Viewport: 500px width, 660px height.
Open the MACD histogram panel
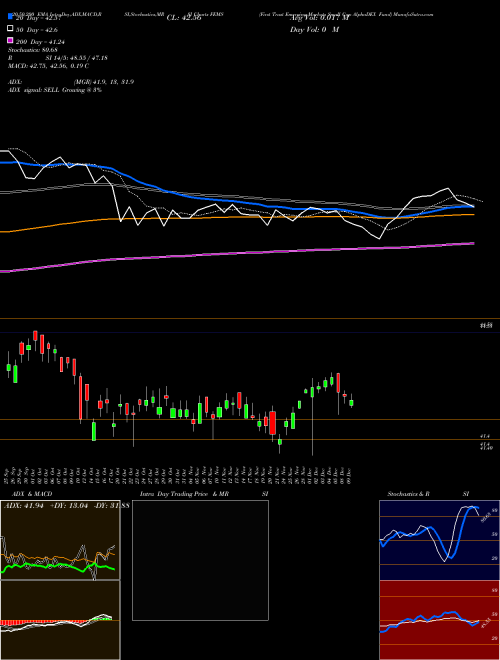click(x=60, y=620)
